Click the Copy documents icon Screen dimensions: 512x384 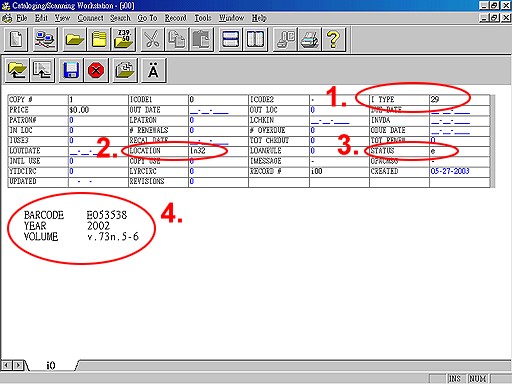[x=177, y=39]
